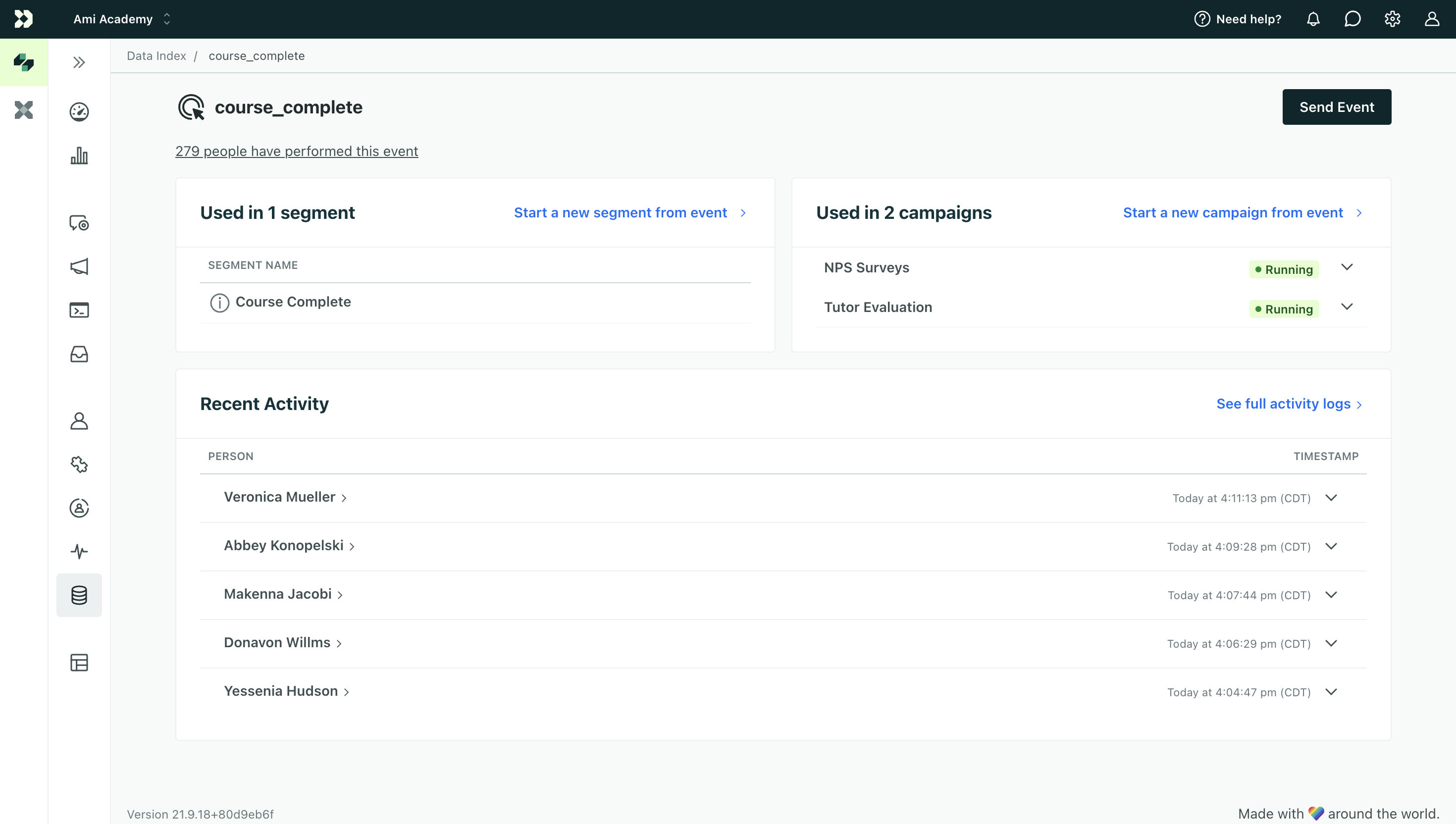Click the Need help? menu item
This screenshot has height=824, width=1456.
tap(1238, 19)
